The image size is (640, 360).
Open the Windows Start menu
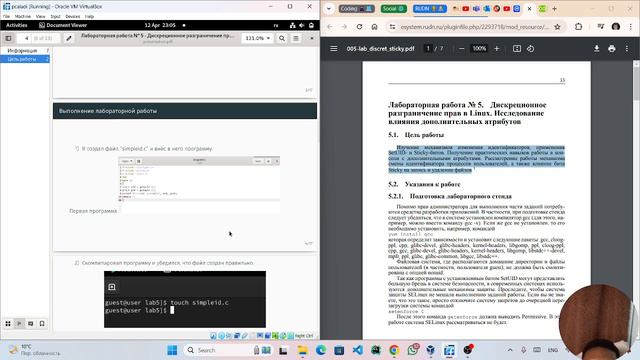(172, 350)
